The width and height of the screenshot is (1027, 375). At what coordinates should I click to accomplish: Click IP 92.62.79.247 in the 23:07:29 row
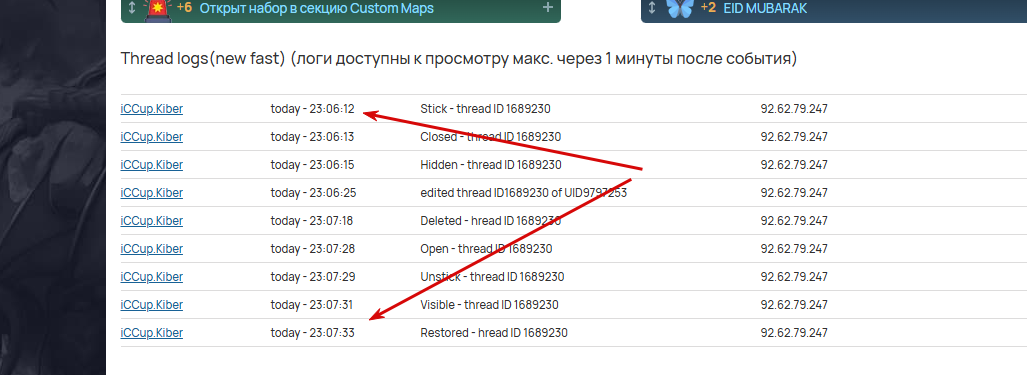[x=794, y=277]
